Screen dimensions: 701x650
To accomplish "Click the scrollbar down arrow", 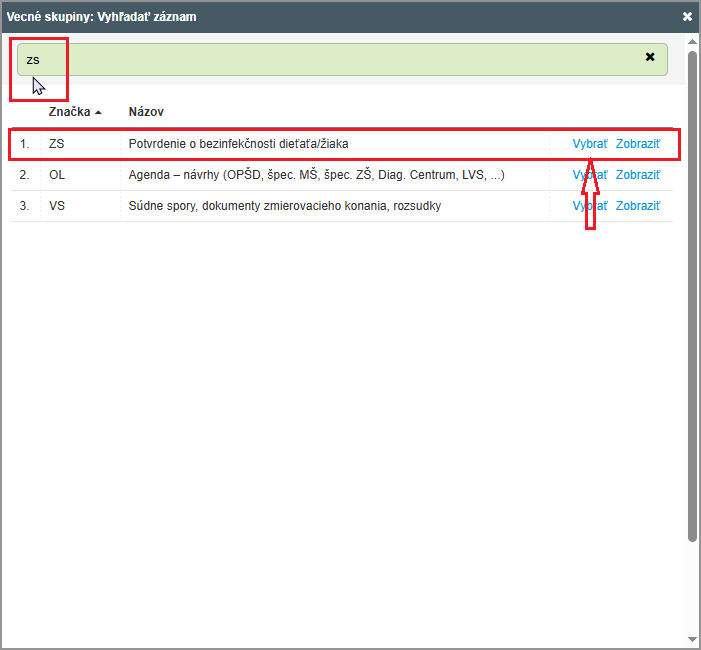I will pos(692,639).
